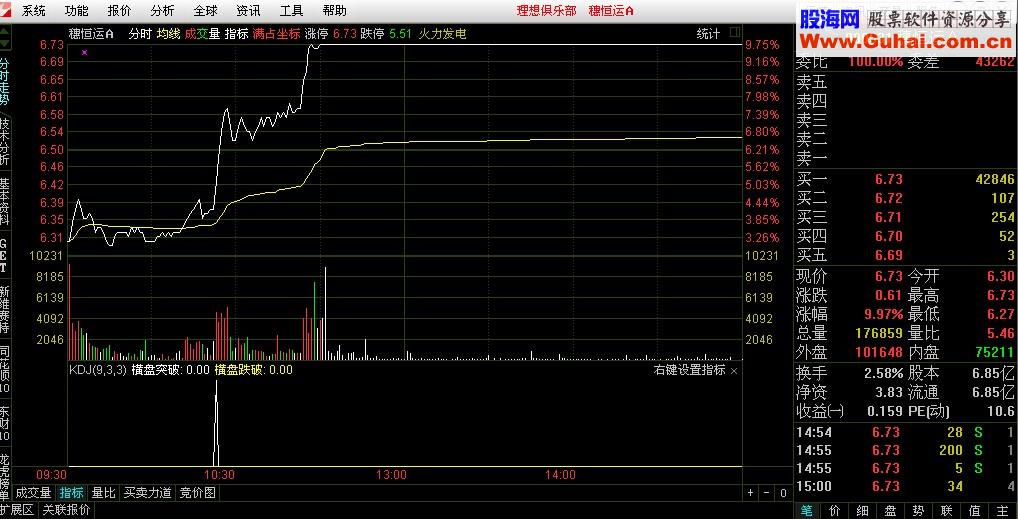Viewport: 1018px width, 519px height.
Task: Click the small panel icon beside 统计
Action: click(734, 33)
